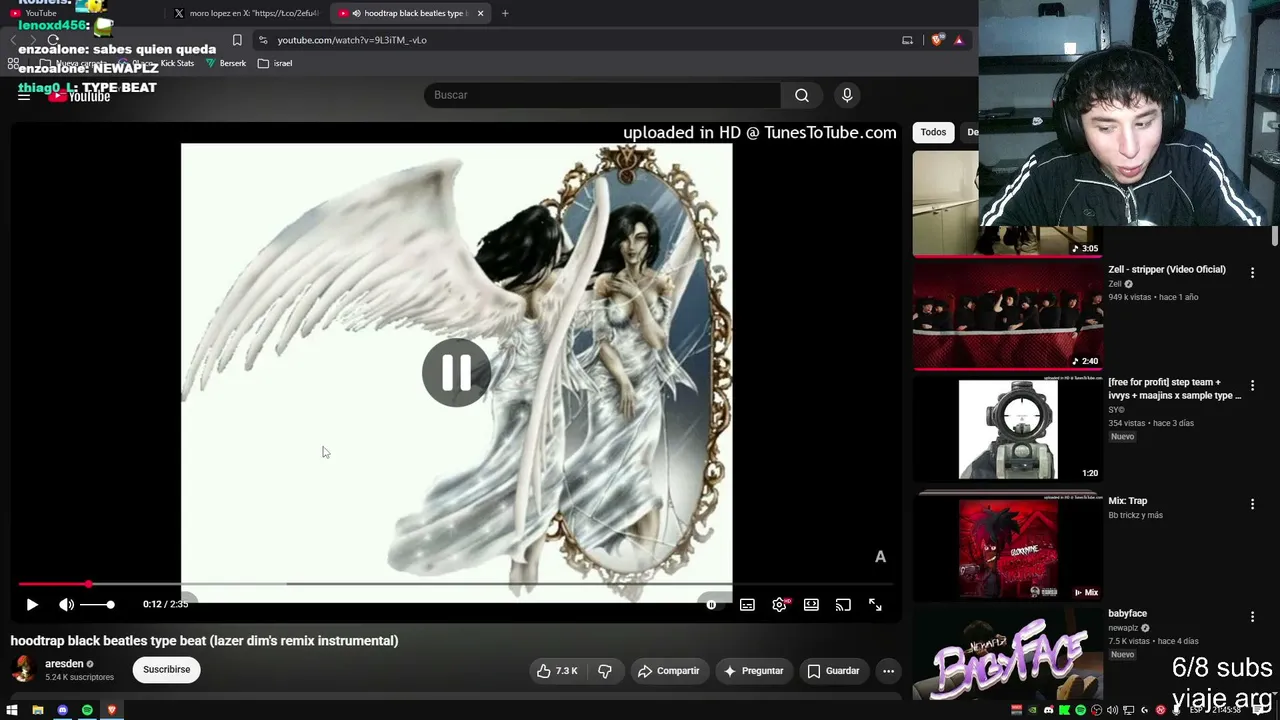Dislike the video
1280x720 pixels.
605,671
